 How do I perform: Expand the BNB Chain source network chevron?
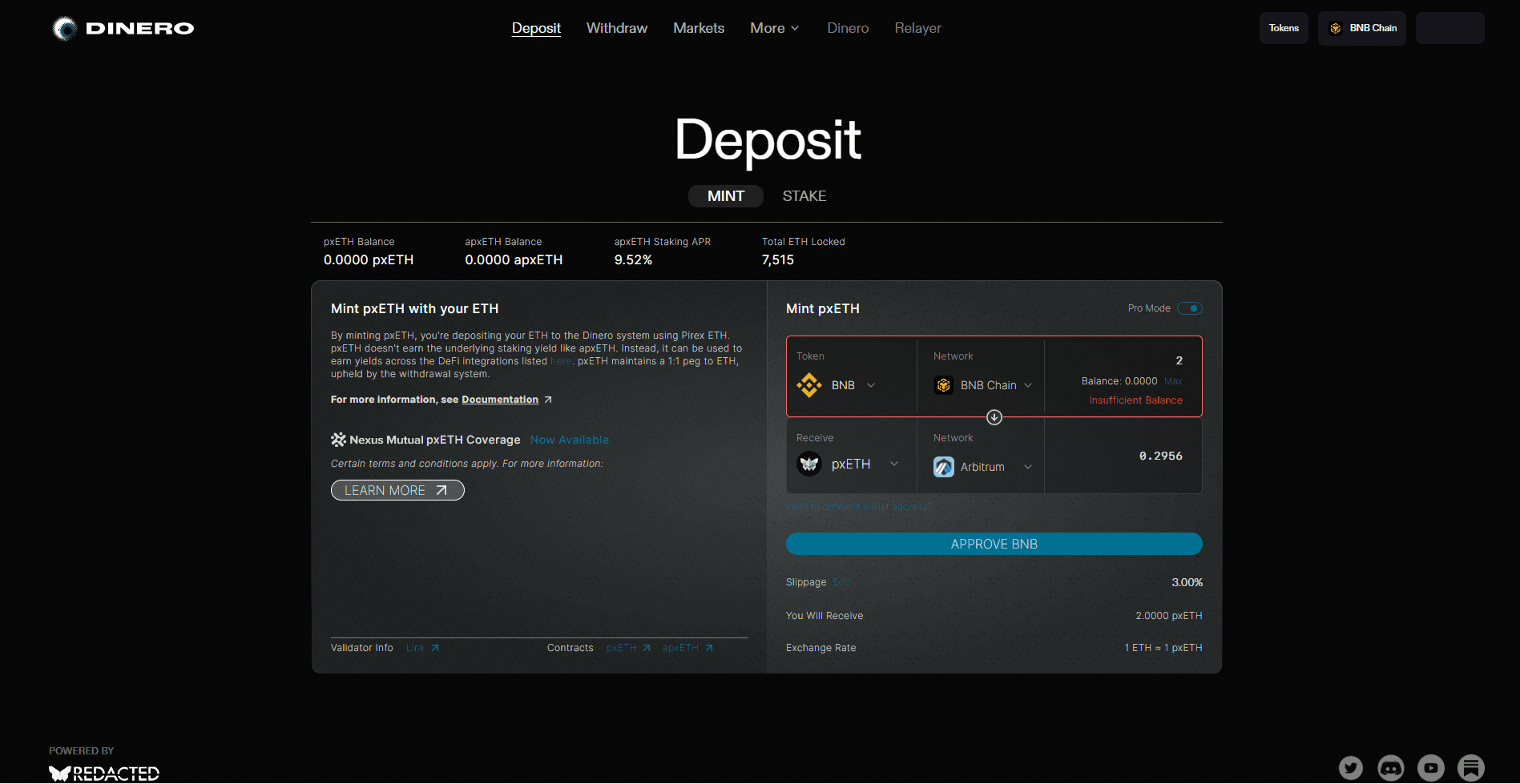[x=1028, y=385]
